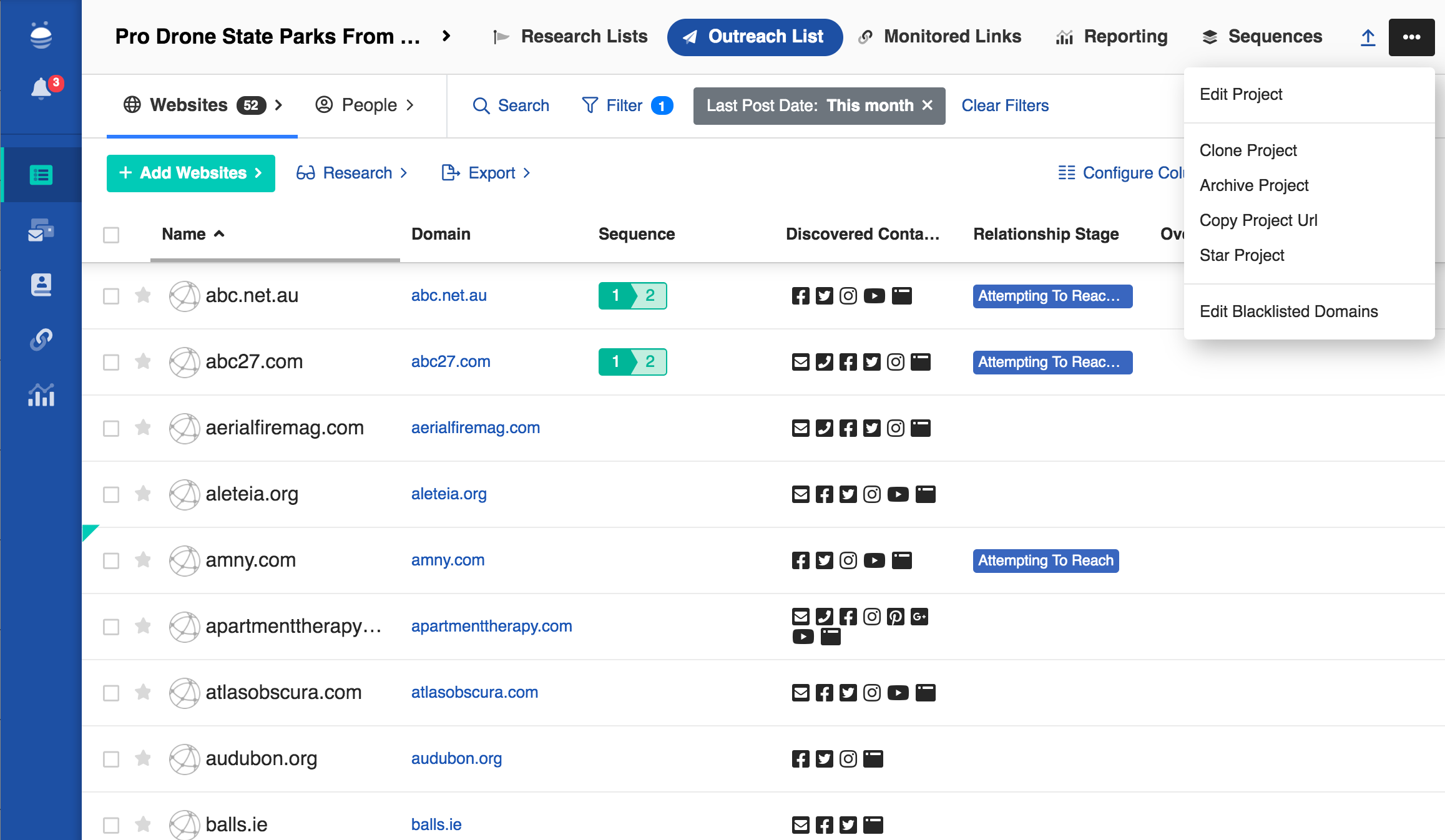
Task: Check the abc27.com row checkbox
Action: pos(111,362)
